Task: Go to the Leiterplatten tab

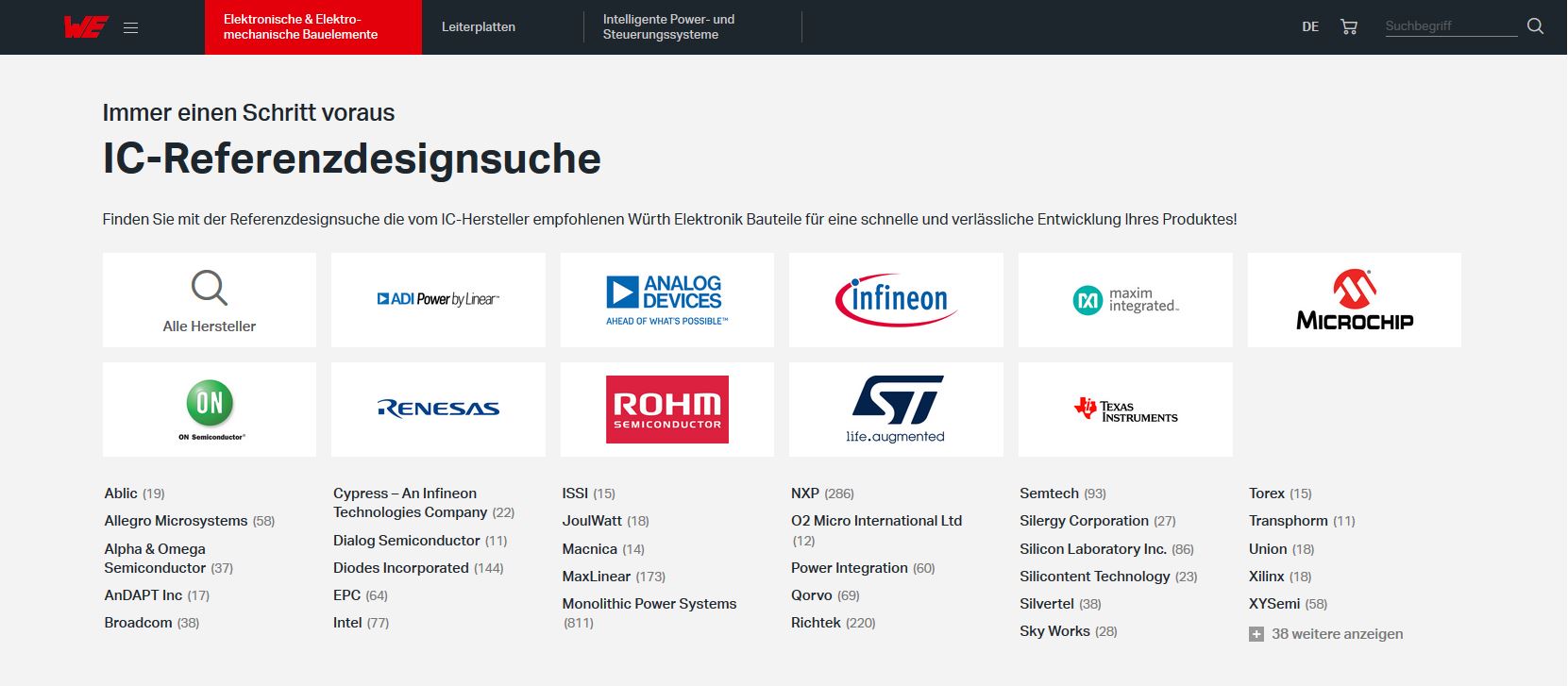Action: tap(479, 27)
